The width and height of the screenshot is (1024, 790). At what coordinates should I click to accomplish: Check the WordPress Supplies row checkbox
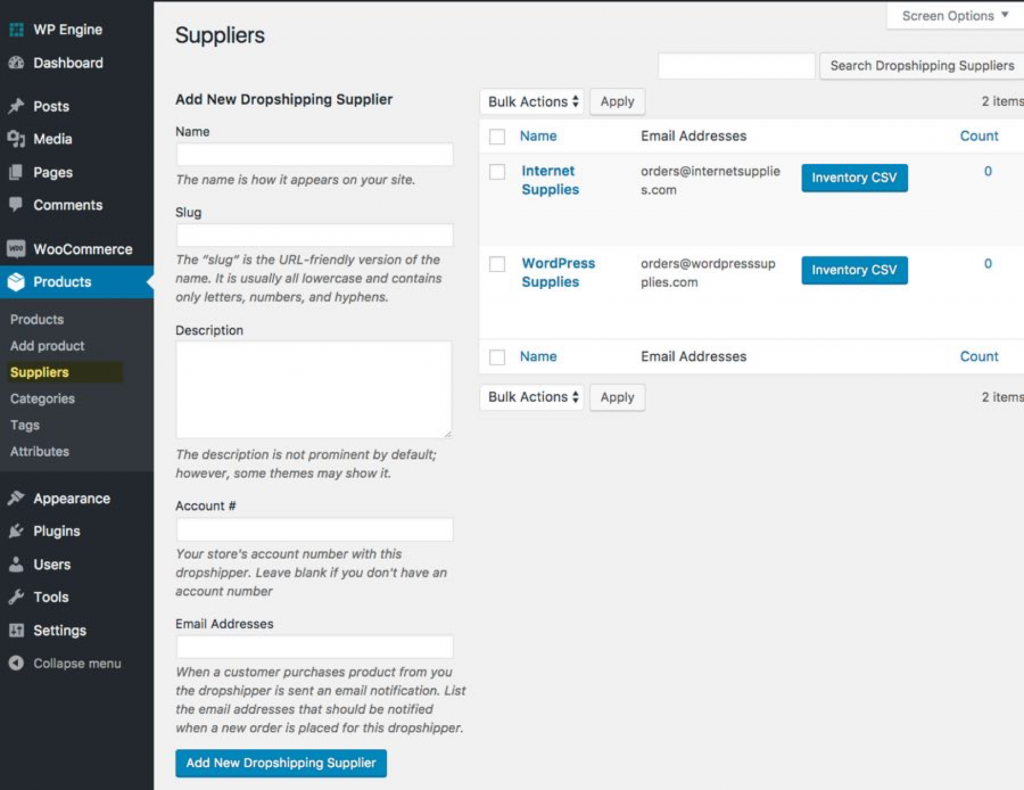pos(497,264)
